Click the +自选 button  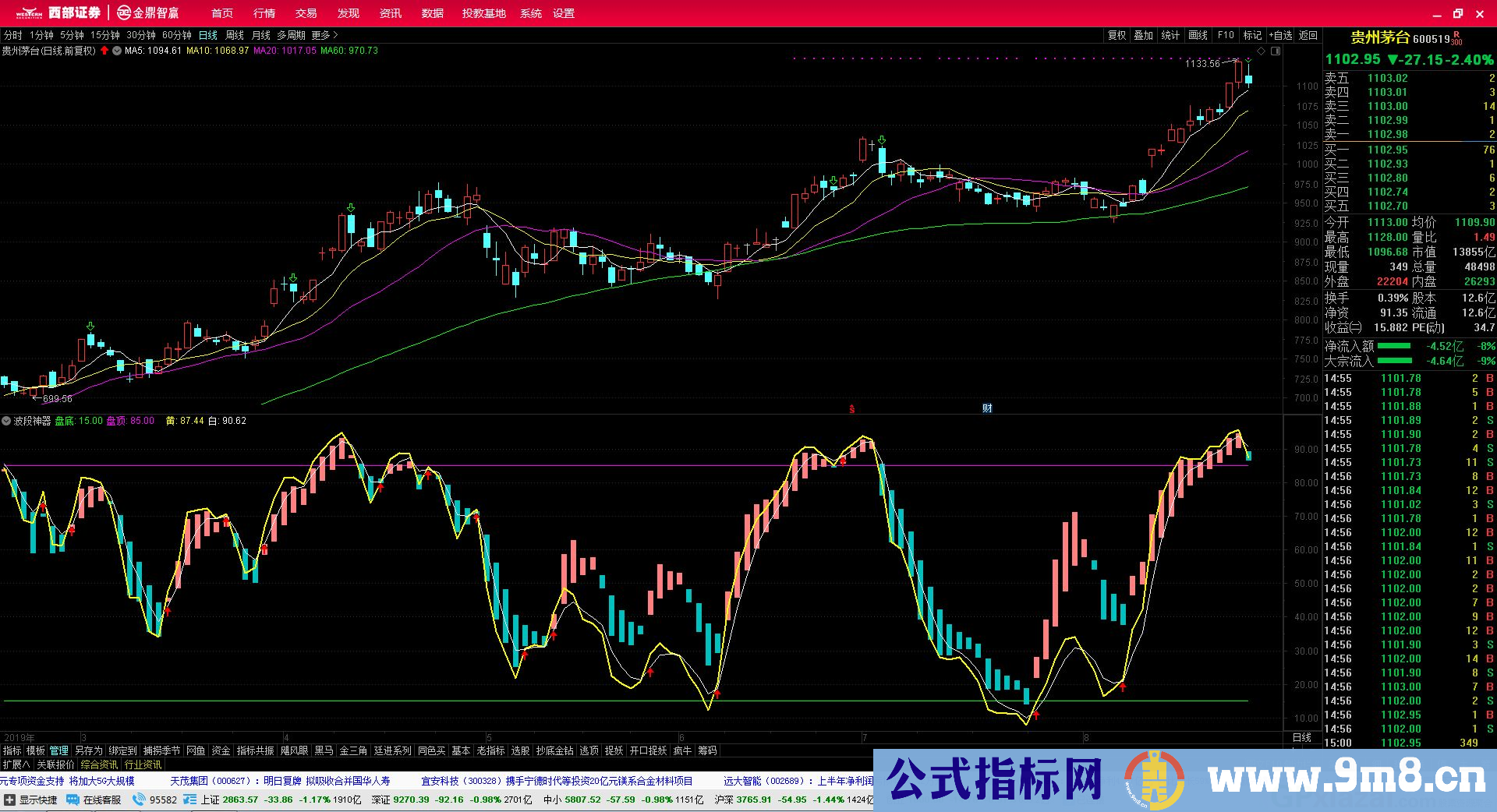[x=1280, y=35]
